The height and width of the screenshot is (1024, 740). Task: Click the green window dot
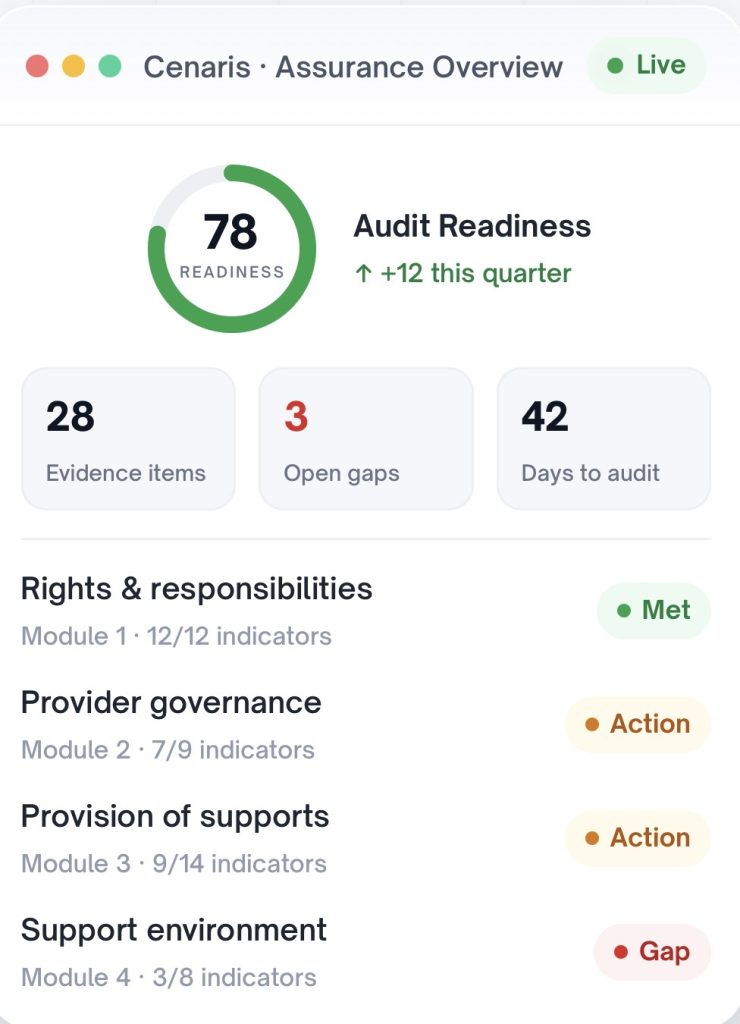[110, 66]
